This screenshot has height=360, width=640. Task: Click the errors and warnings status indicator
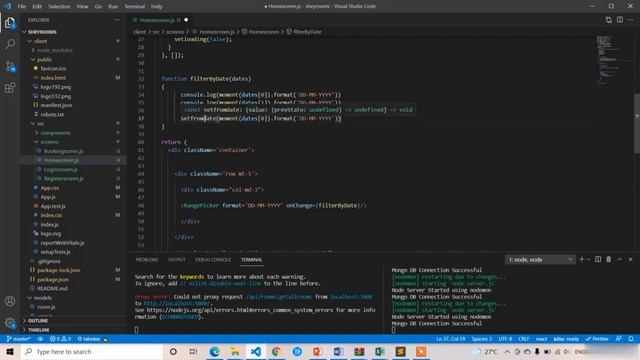(60, 339)
